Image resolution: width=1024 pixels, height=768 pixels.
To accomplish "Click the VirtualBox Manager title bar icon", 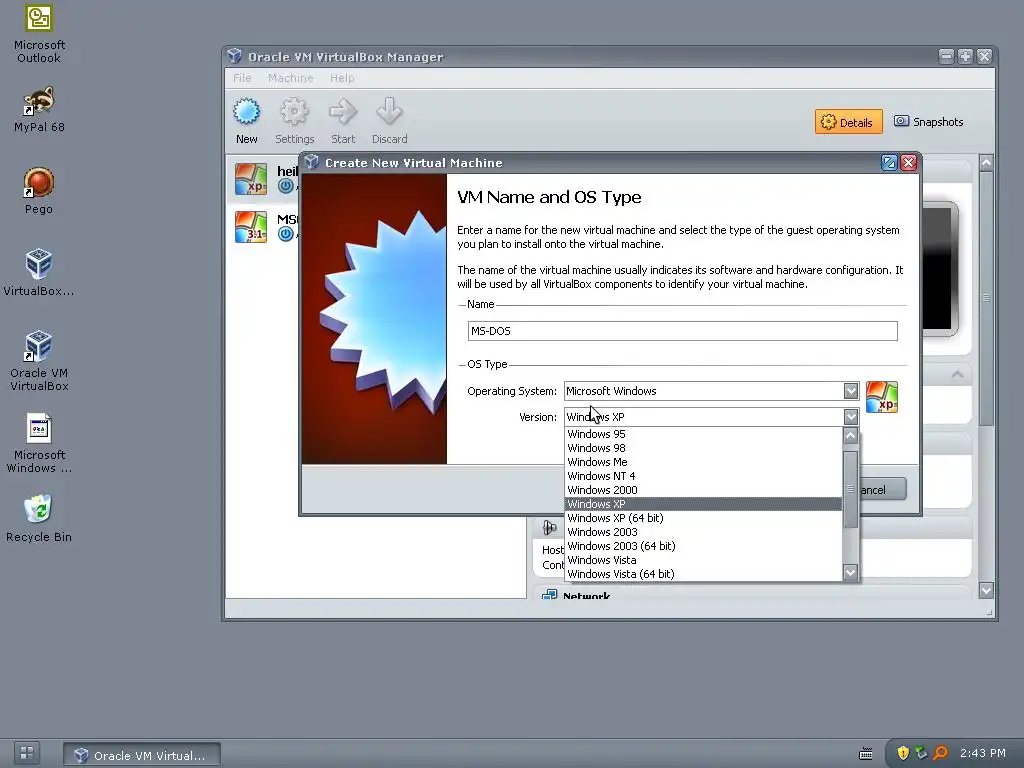I will click(x=235, y=56).
